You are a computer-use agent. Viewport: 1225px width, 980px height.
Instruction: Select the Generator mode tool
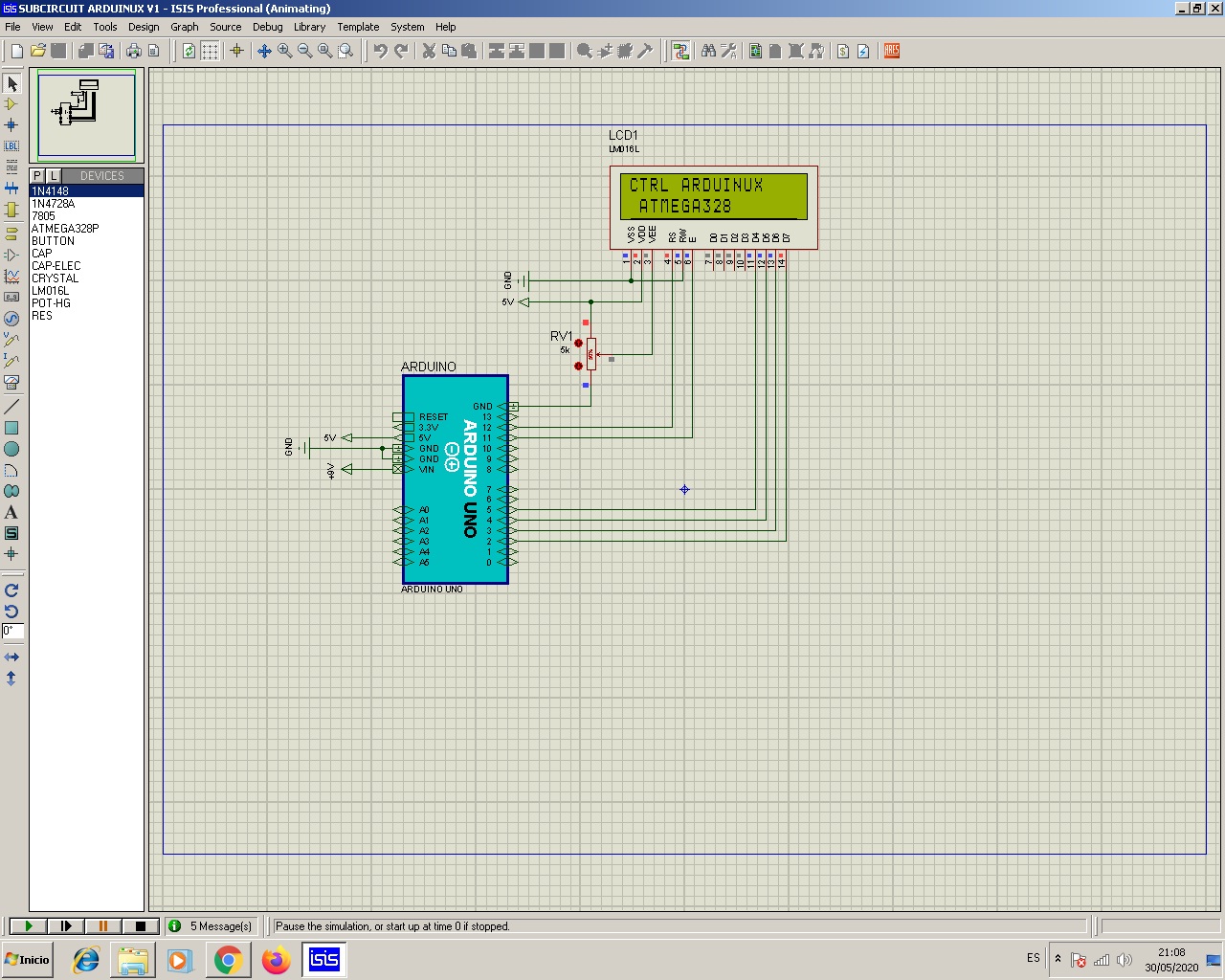pyautogui.click(x=11, y=318)
